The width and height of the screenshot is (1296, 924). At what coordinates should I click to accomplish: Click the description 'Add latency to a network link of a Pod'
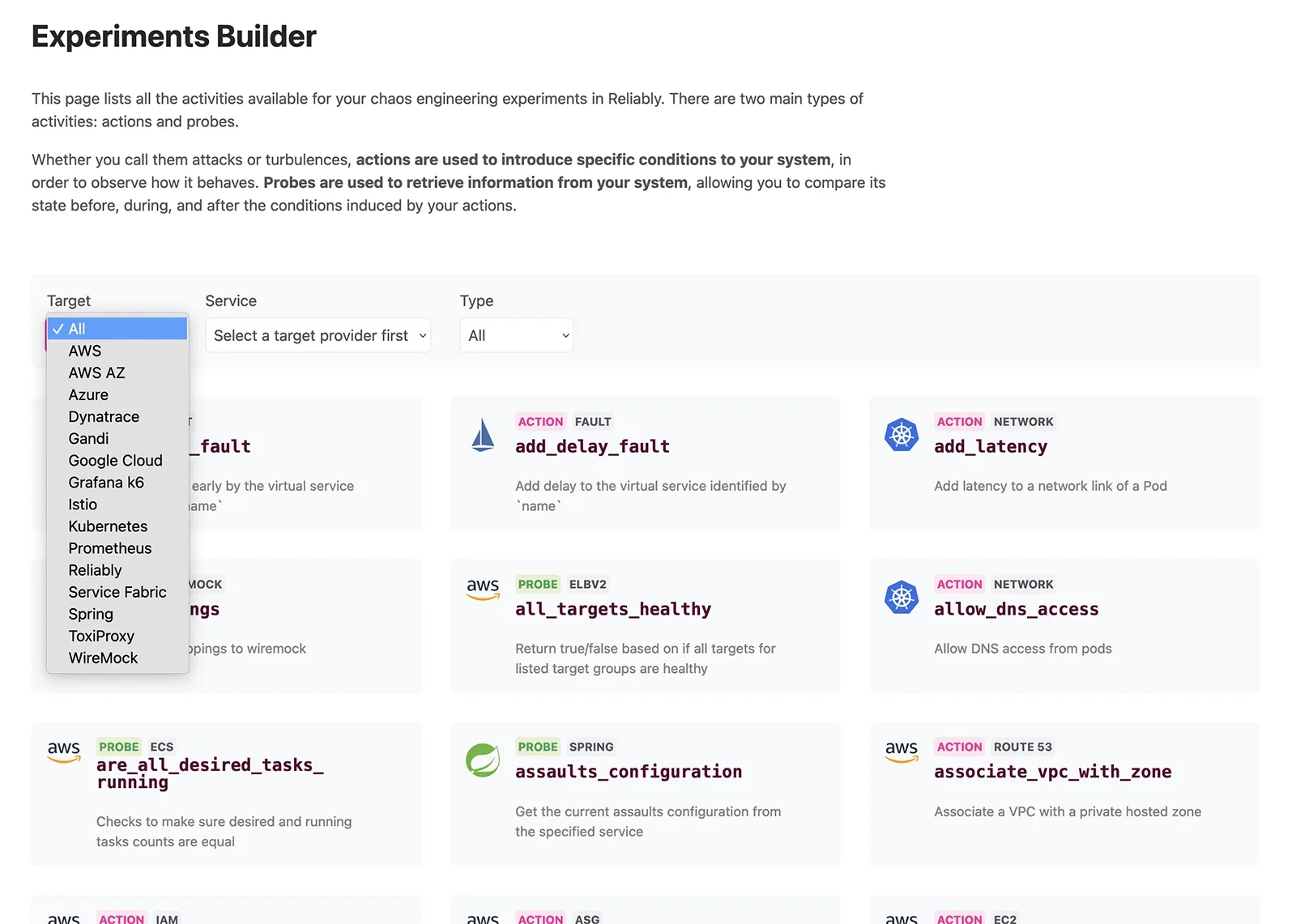coord(1051,486)
